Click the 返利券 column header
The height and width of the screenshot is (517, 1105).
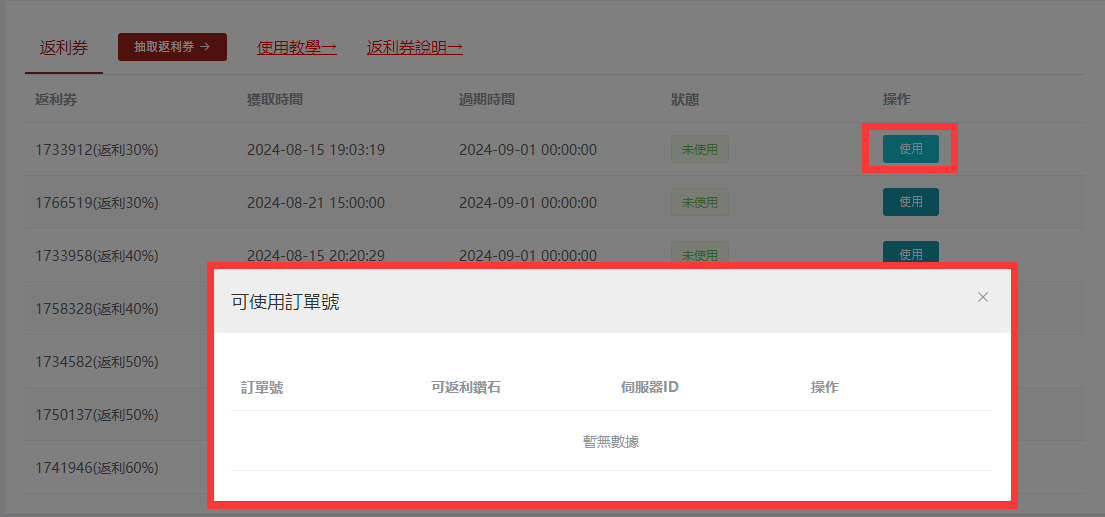pyautogui.click(x=56, y=99)
